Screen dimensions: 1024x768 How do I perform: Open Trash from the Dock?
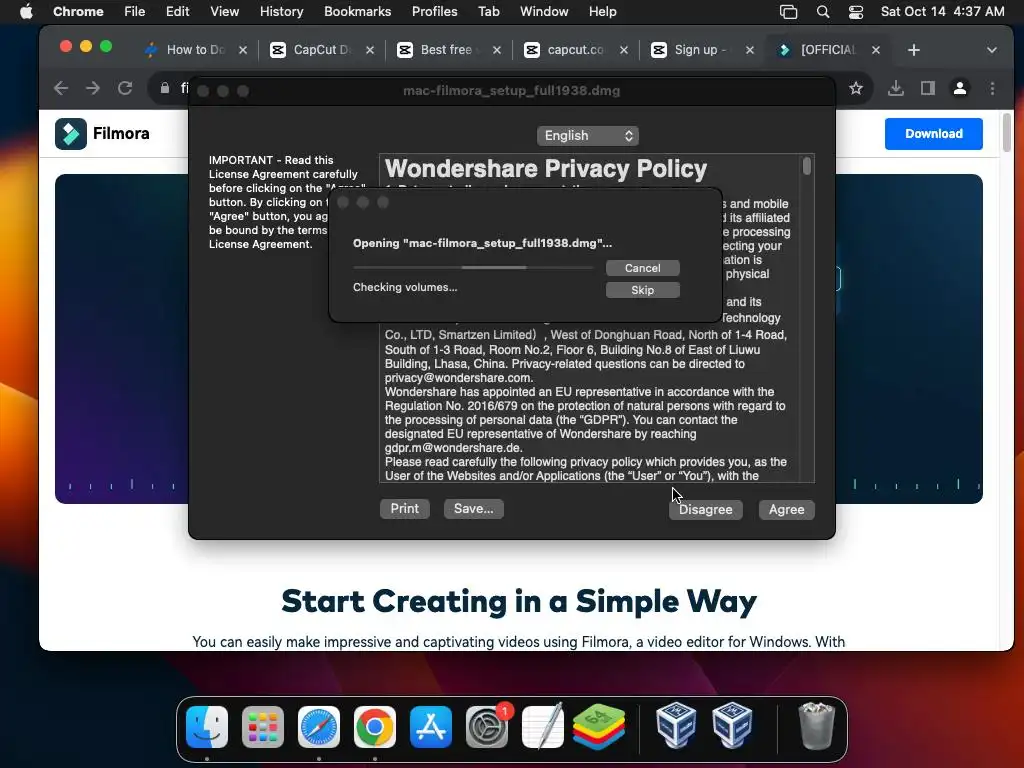coord(816,727)
